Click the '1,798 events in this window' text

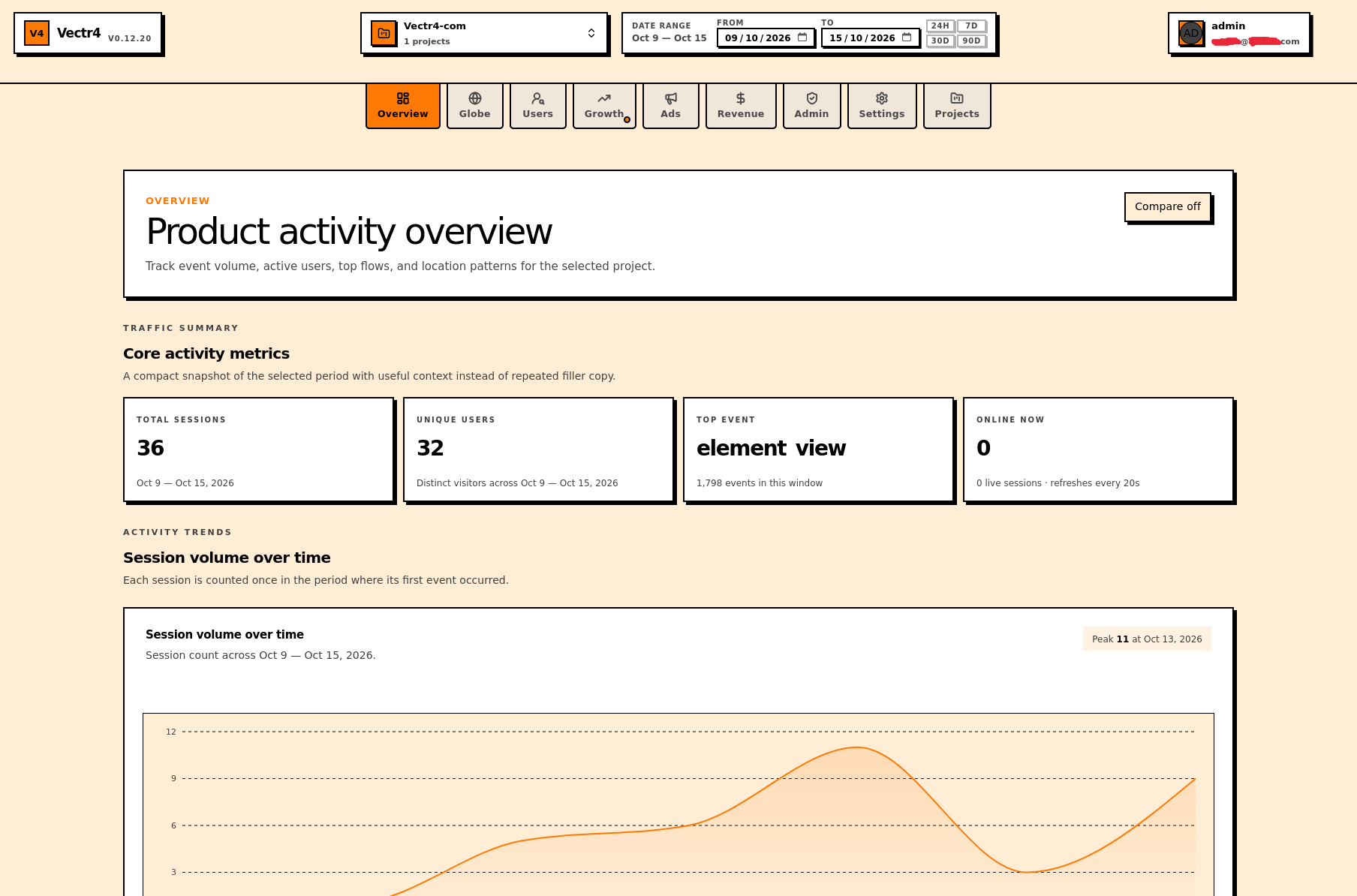coord(760,483)
